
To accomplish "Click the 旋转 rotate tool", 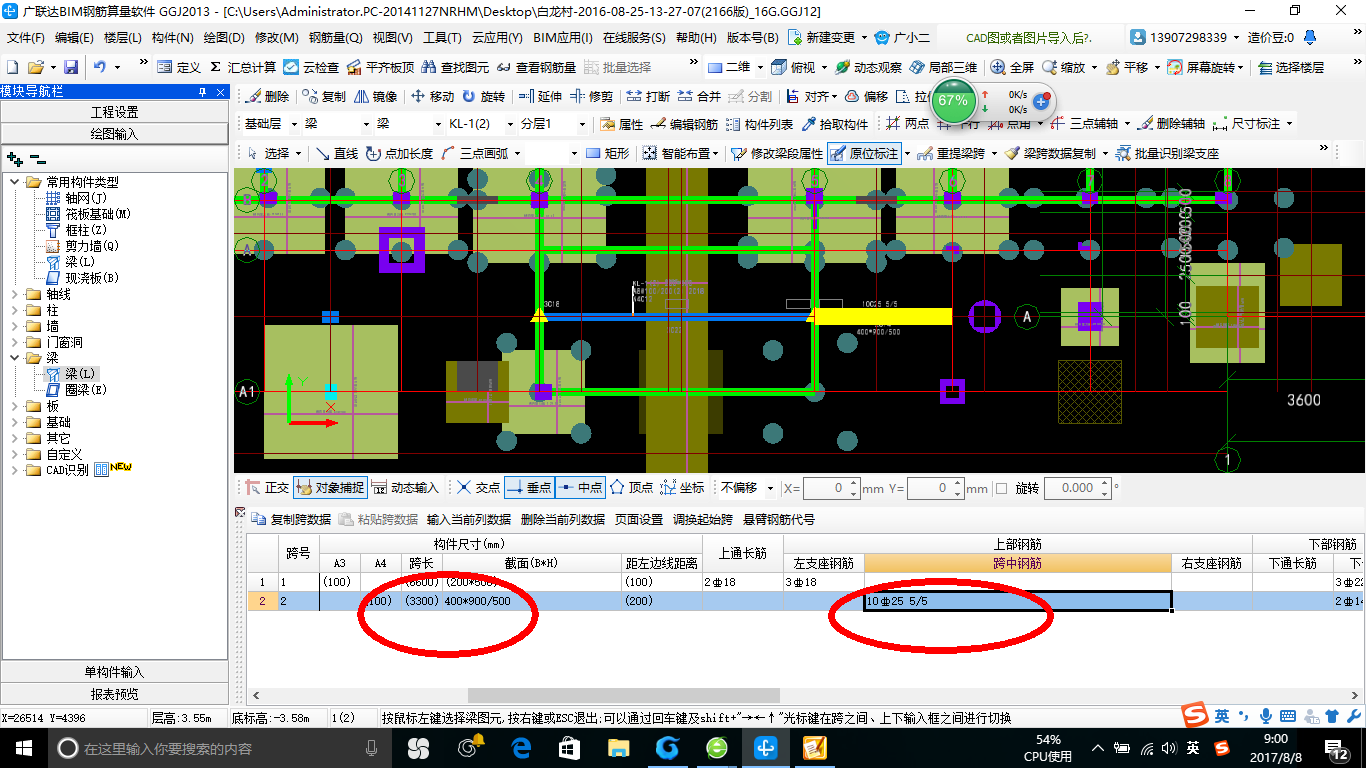I will pos(483,97).
